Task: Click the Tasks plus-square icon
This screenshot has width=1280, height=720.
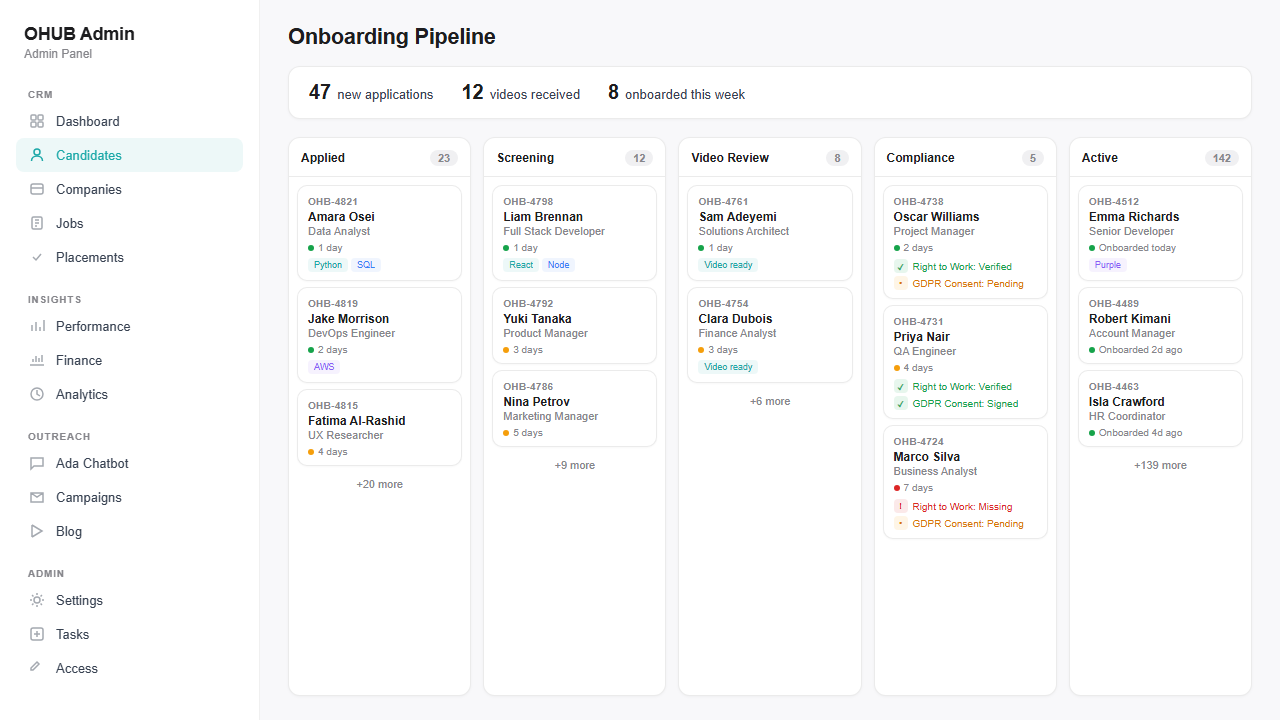Action: tap(37, 634)
